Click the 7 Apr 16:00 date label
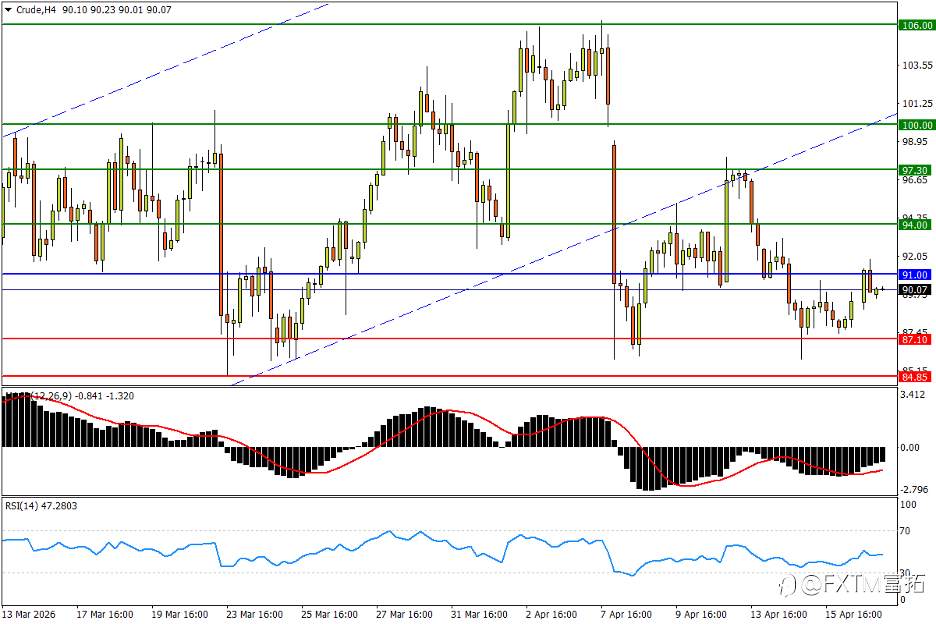The image size is (936, 624). [x=626, y=614]
